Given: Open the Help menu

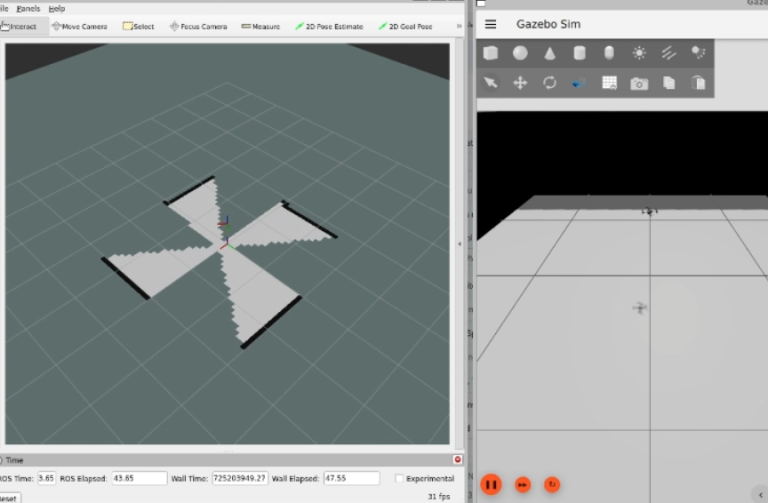Looking at the screenshot, I should (56, 8).
